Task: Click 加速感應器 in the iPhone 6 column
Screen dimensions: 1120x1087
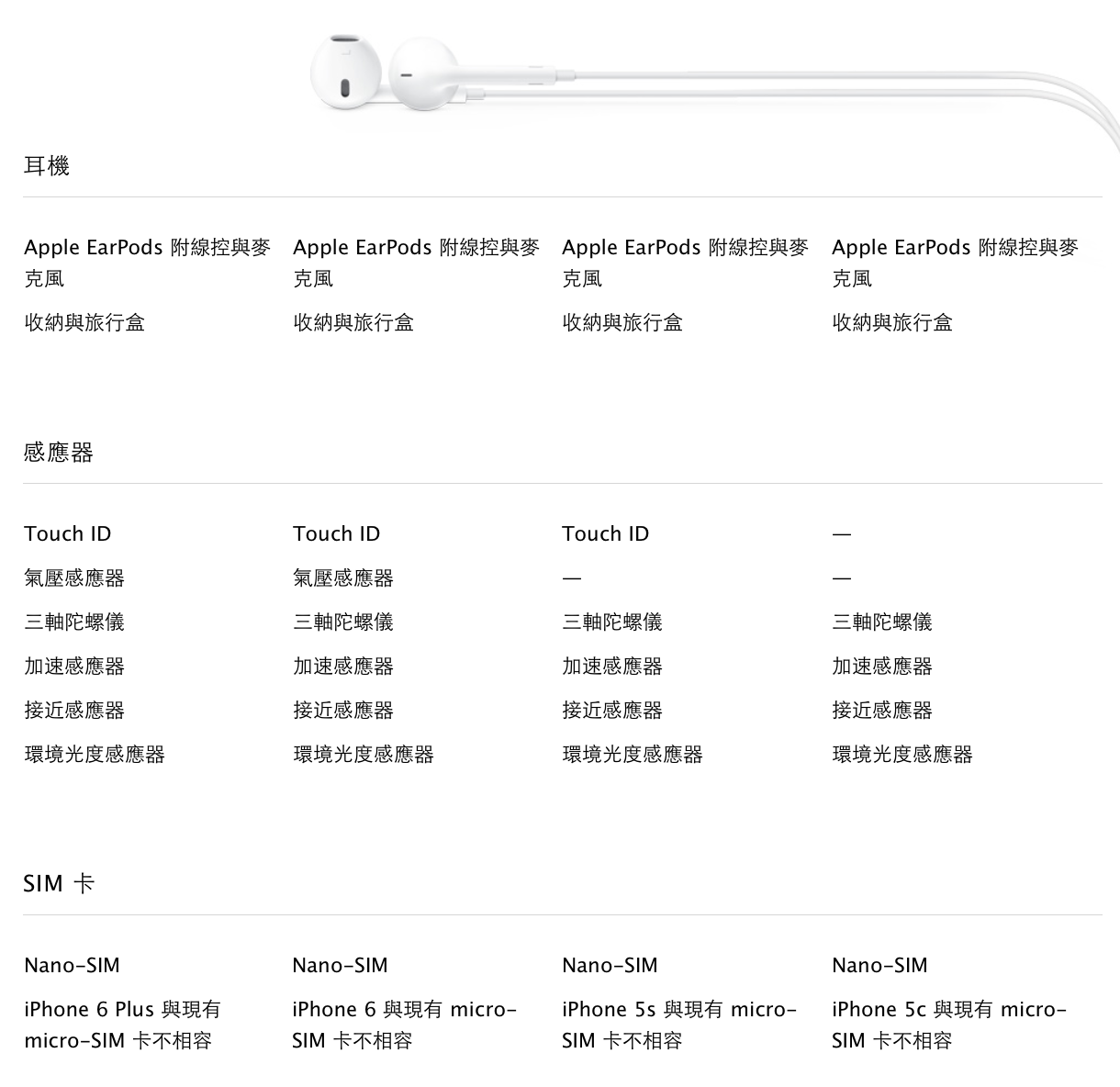Action: pyautogui.click(x=343, y=667)
